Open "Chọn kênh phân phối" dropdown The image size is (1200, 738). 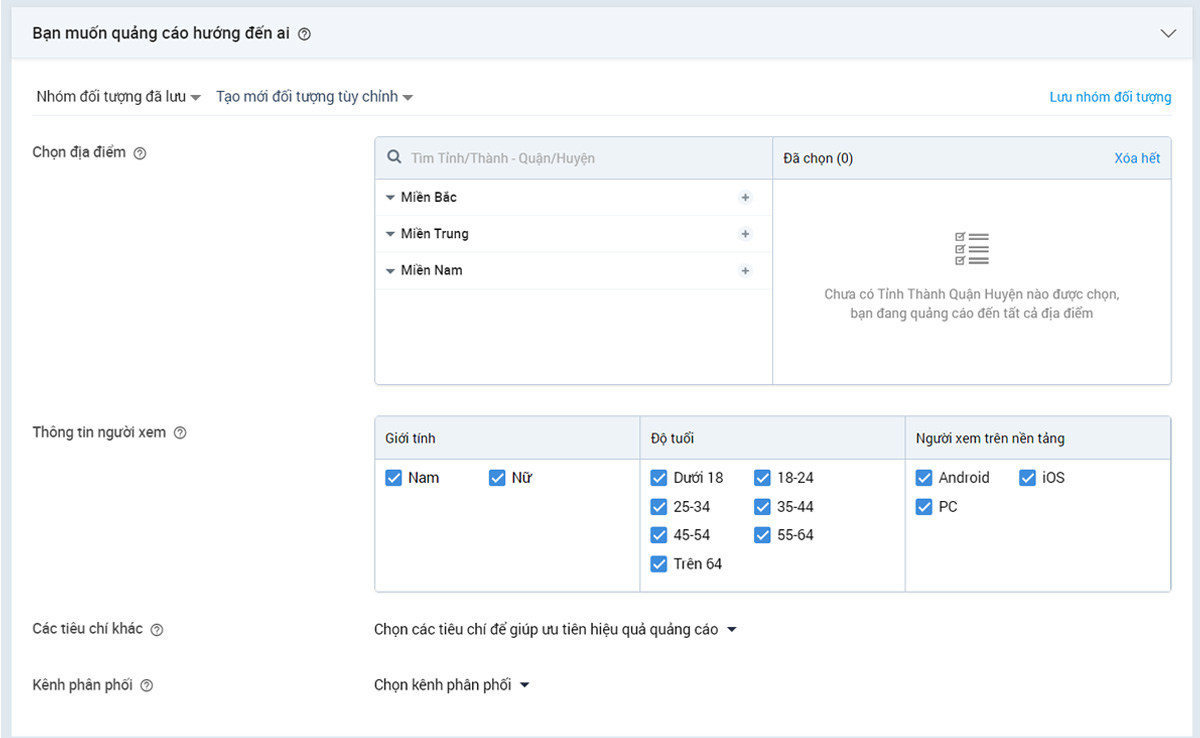click(451, 685)
